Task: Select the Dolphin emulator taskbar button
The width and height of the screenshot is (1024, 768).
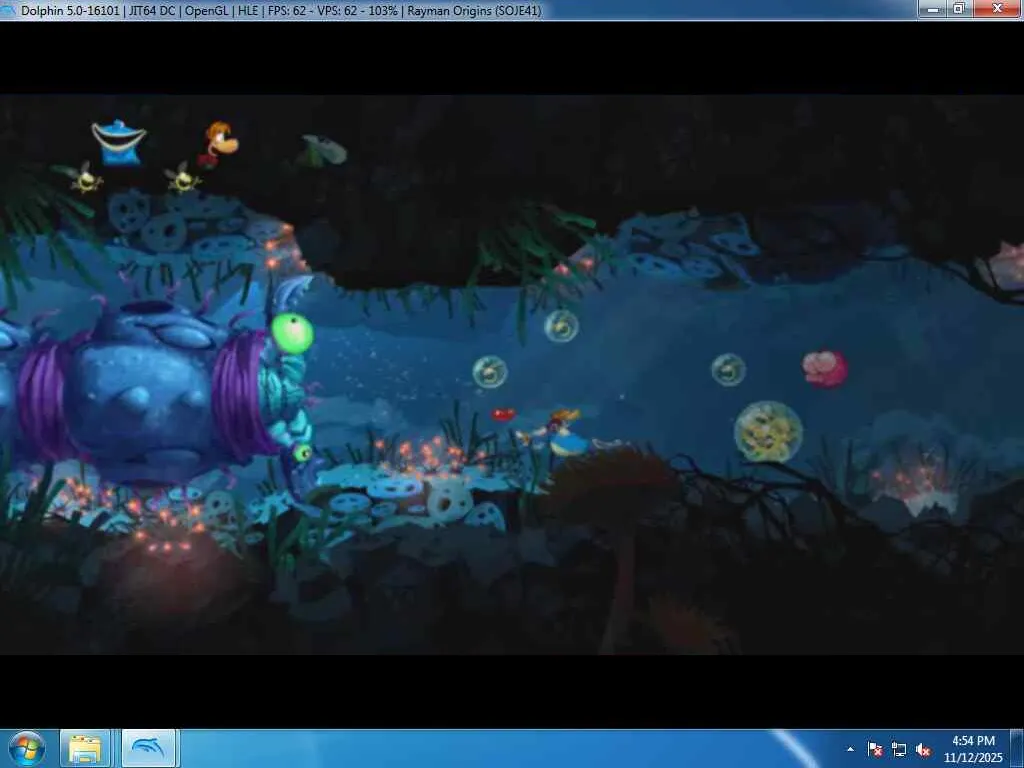Action: pos(148,749)
